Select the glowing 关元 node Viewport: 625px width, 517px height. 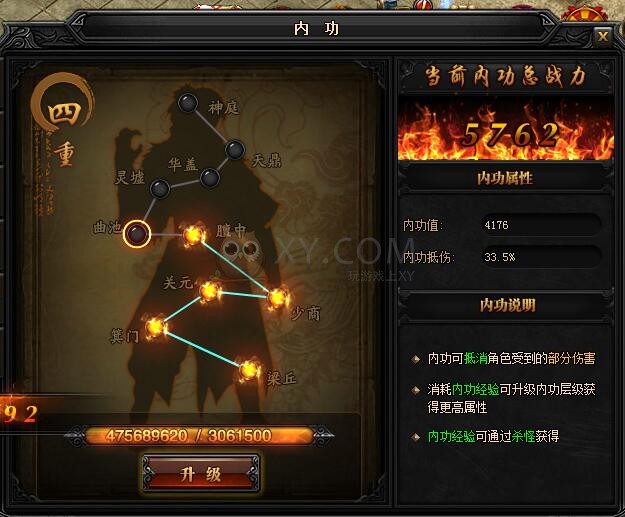210,291
